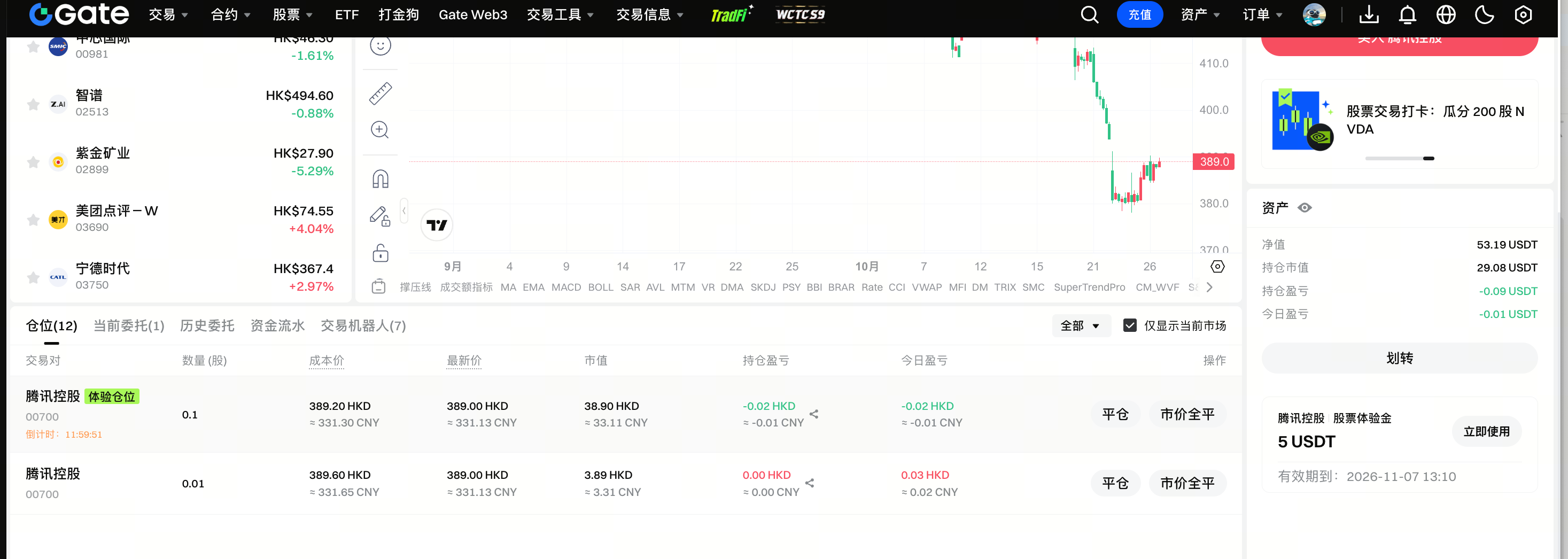The width and height of the screenshot is (1568, 559).
Task: Select the MACD indicator
Action: click(x=566, y=288)
